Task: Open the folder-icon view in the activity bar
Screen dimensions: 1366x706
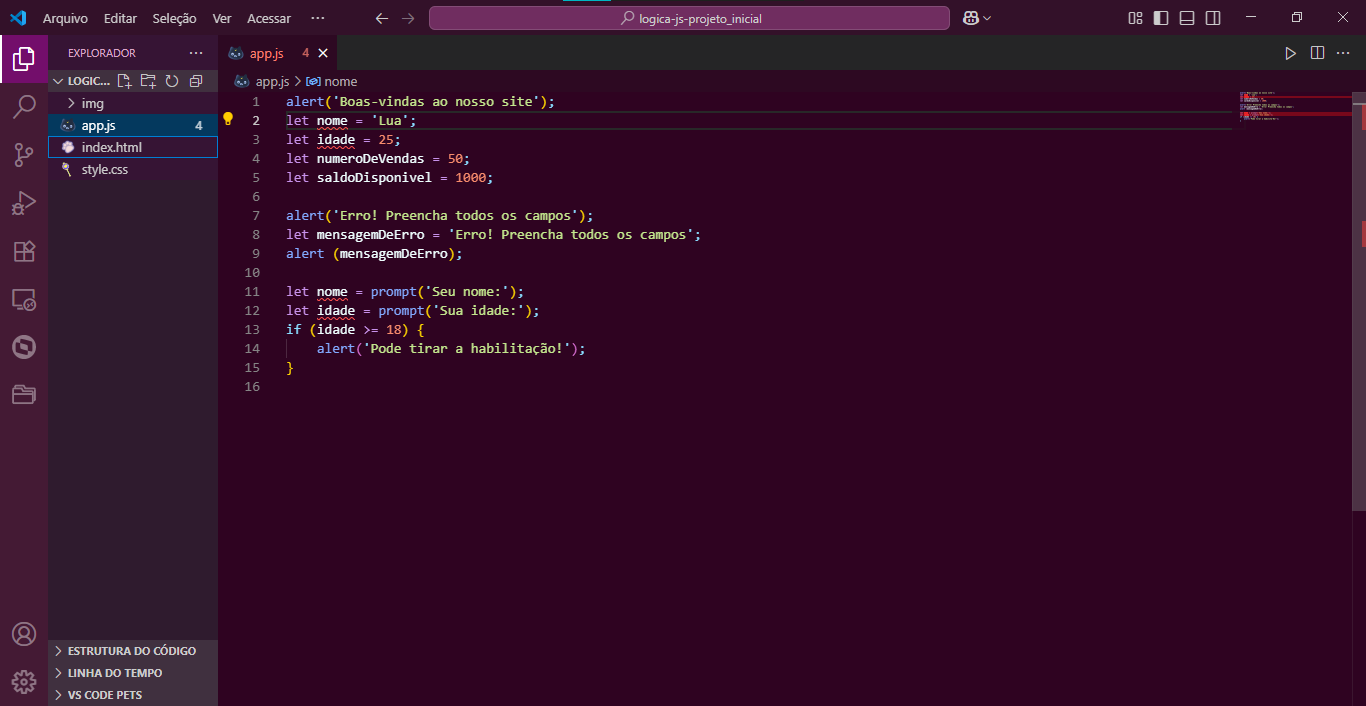Action: click(24, 395)
